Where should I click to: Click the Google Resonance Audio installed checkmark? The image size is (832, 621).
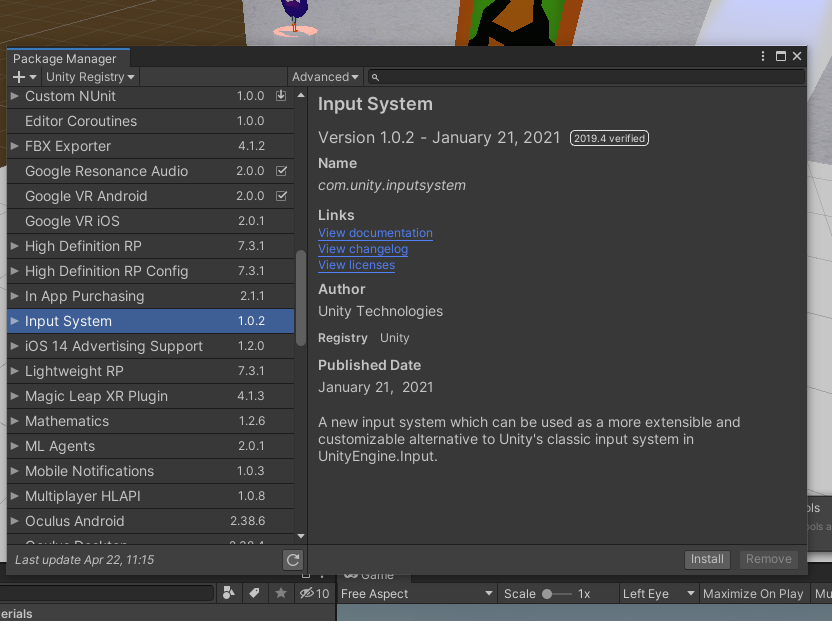(281, 171)
